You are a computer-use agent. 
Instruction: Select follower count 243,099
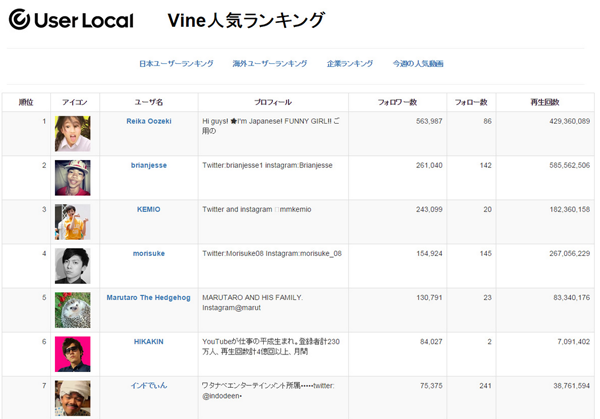(x=429, y=209)
